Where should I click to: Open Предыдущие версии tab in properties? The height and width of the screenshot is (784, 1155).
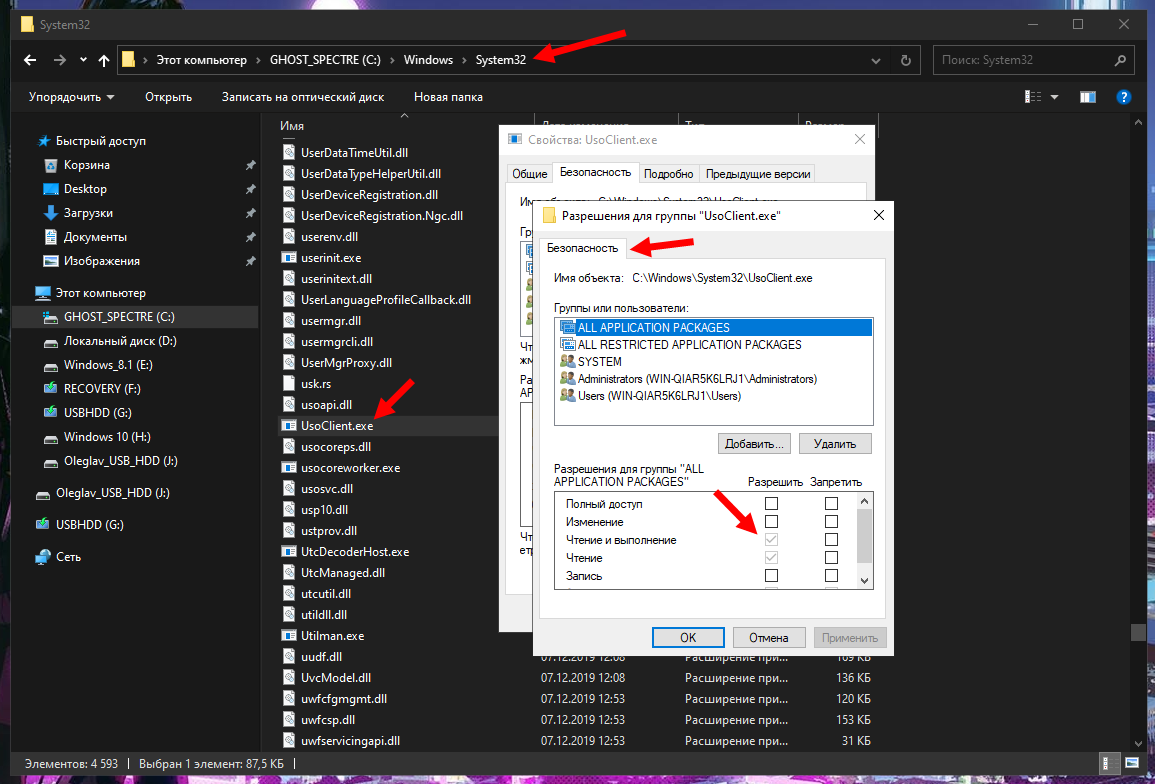(758, 174)
